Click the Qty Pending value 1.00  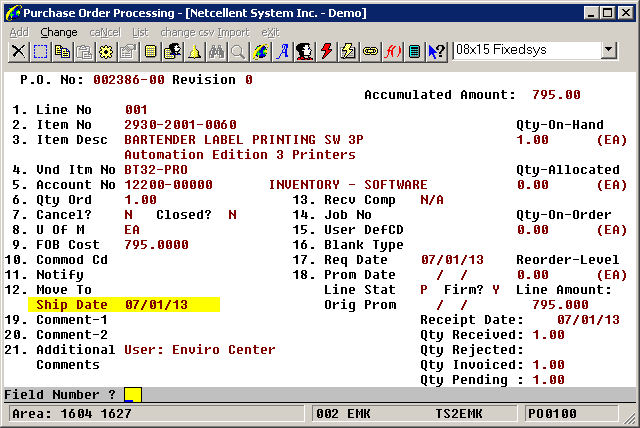(x=548, y=379)
